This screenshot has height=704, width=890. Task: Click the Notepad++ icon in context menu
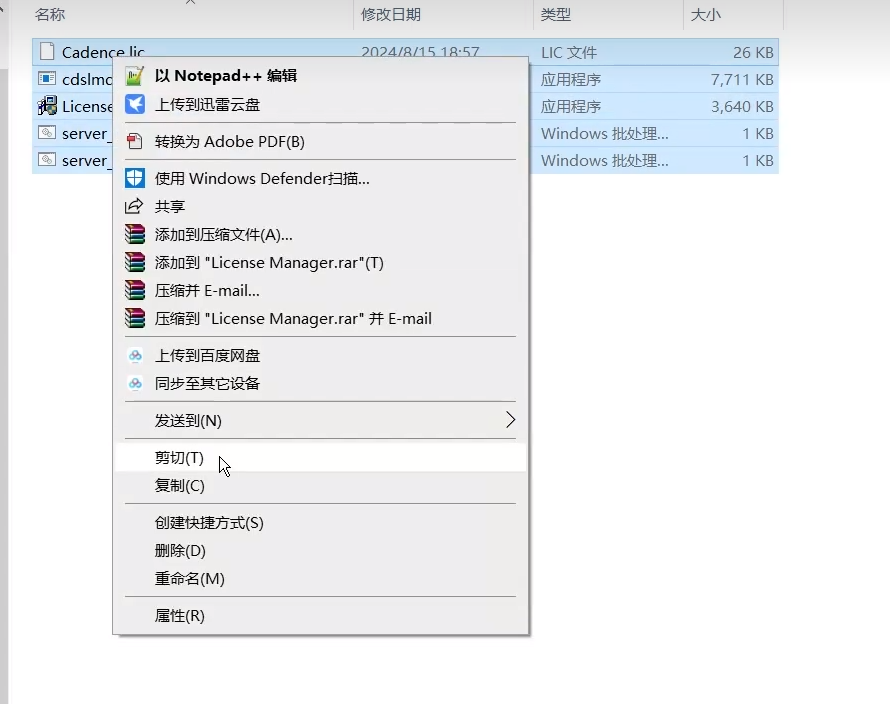point(135,76)
